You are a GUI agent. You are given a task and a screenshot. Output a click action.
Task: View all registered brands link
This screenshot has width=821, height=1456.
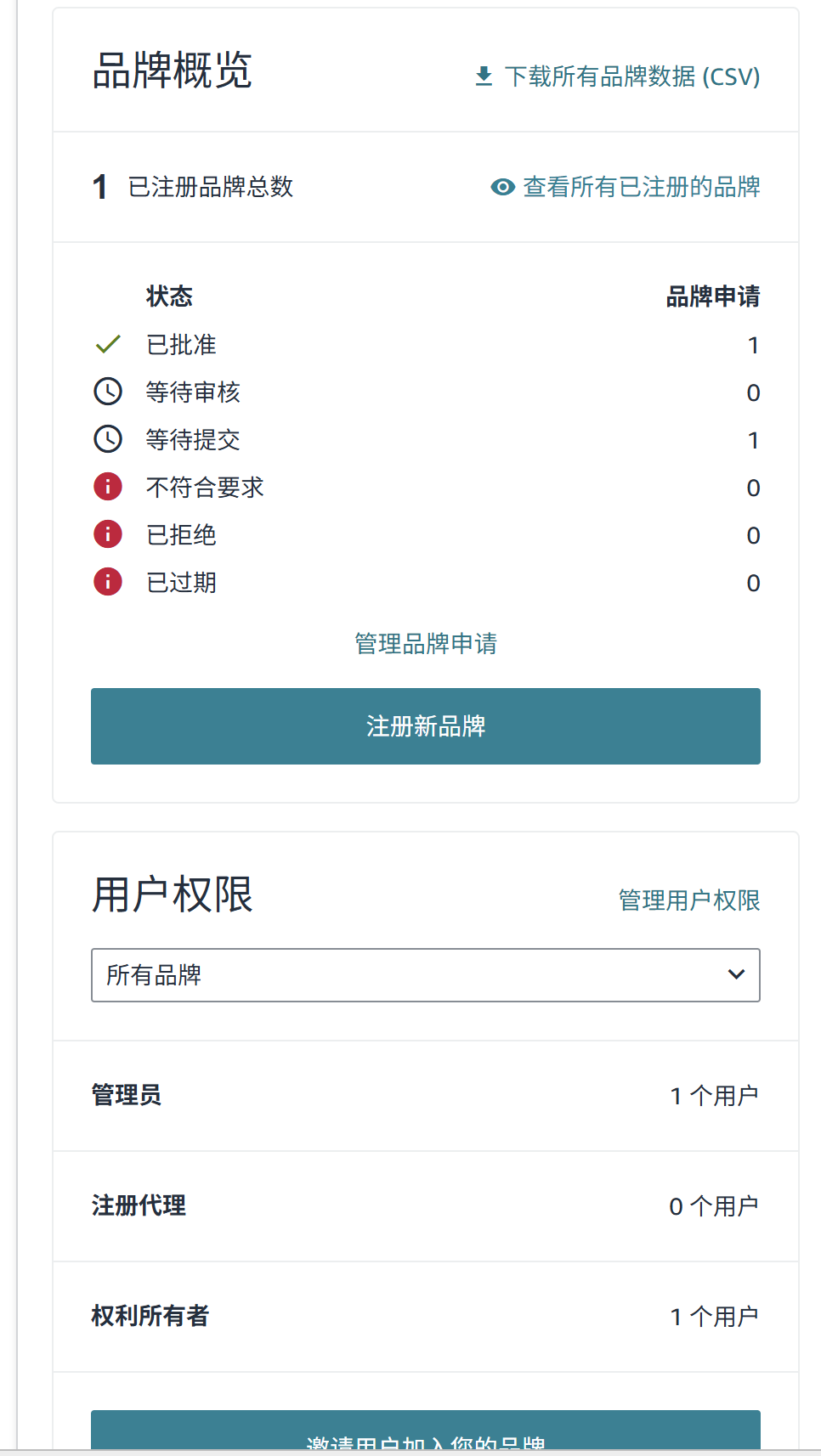pyautogui.click(x=641, y=187)
